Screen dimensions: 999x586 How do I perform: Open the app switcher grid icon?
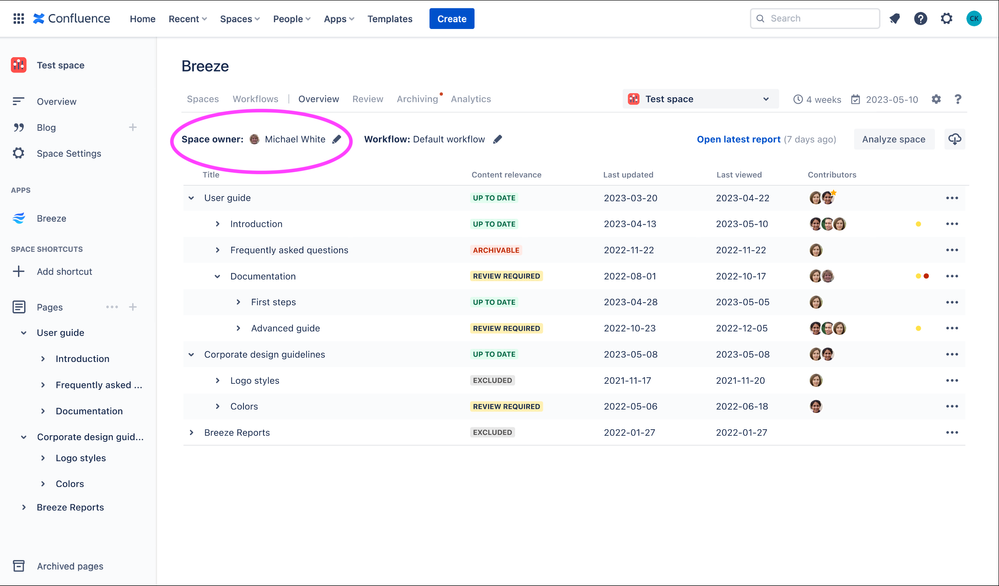pos(18,18)
